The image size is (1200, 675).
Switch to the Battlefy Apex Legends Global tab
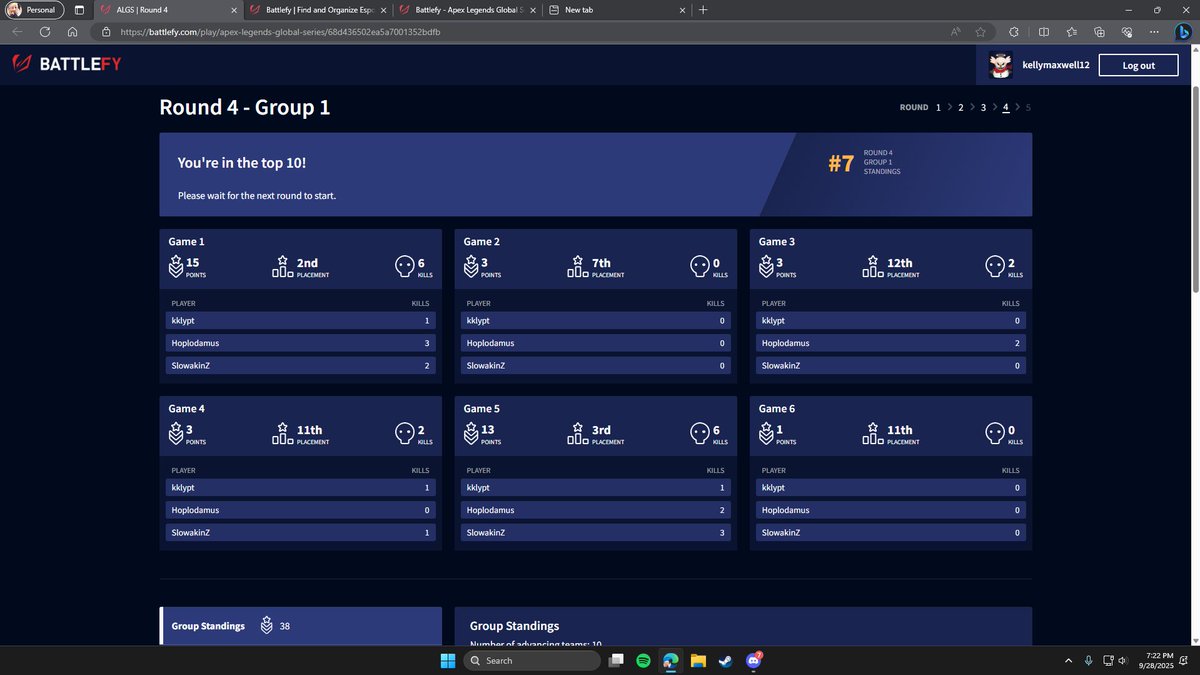pyautogui.click(x=468, y=10)
